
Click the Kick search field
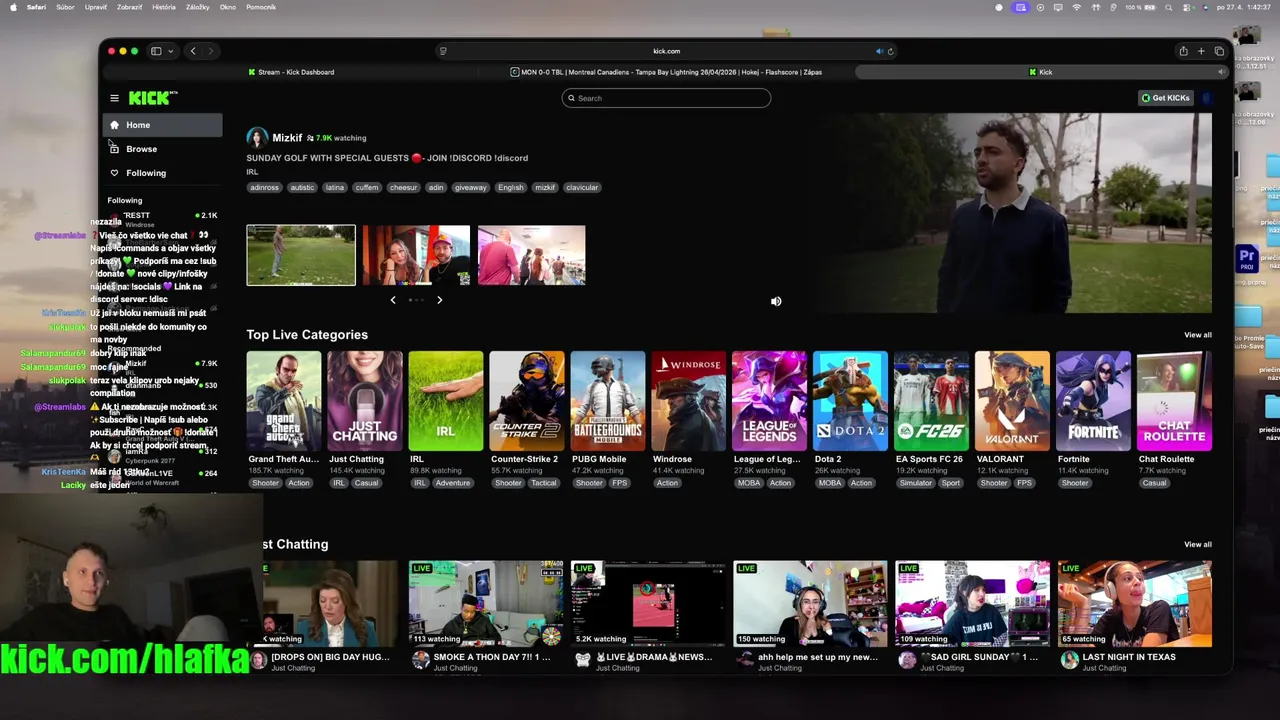click(666, 98)
